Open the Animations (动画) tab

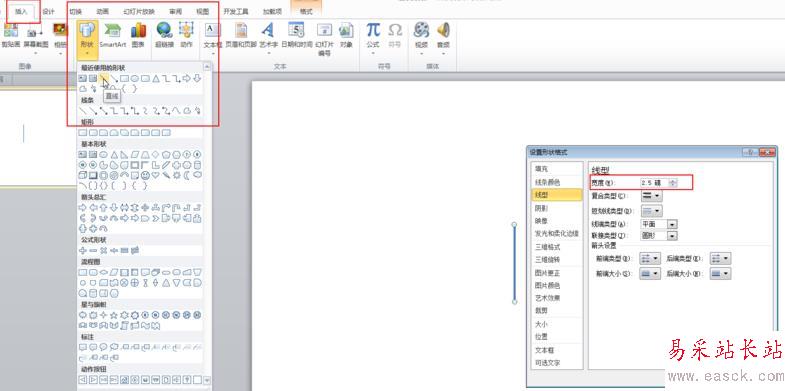click(x=102, y=12)
